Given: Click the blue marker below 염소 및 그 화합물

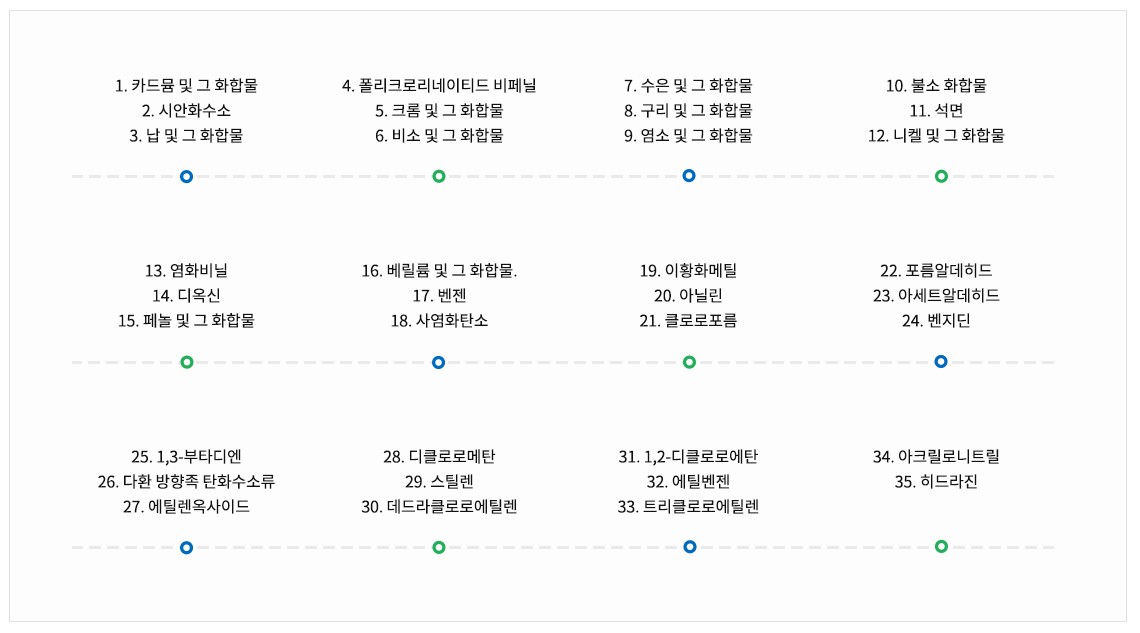Looking at the screenshot, I should click(689, 176).
